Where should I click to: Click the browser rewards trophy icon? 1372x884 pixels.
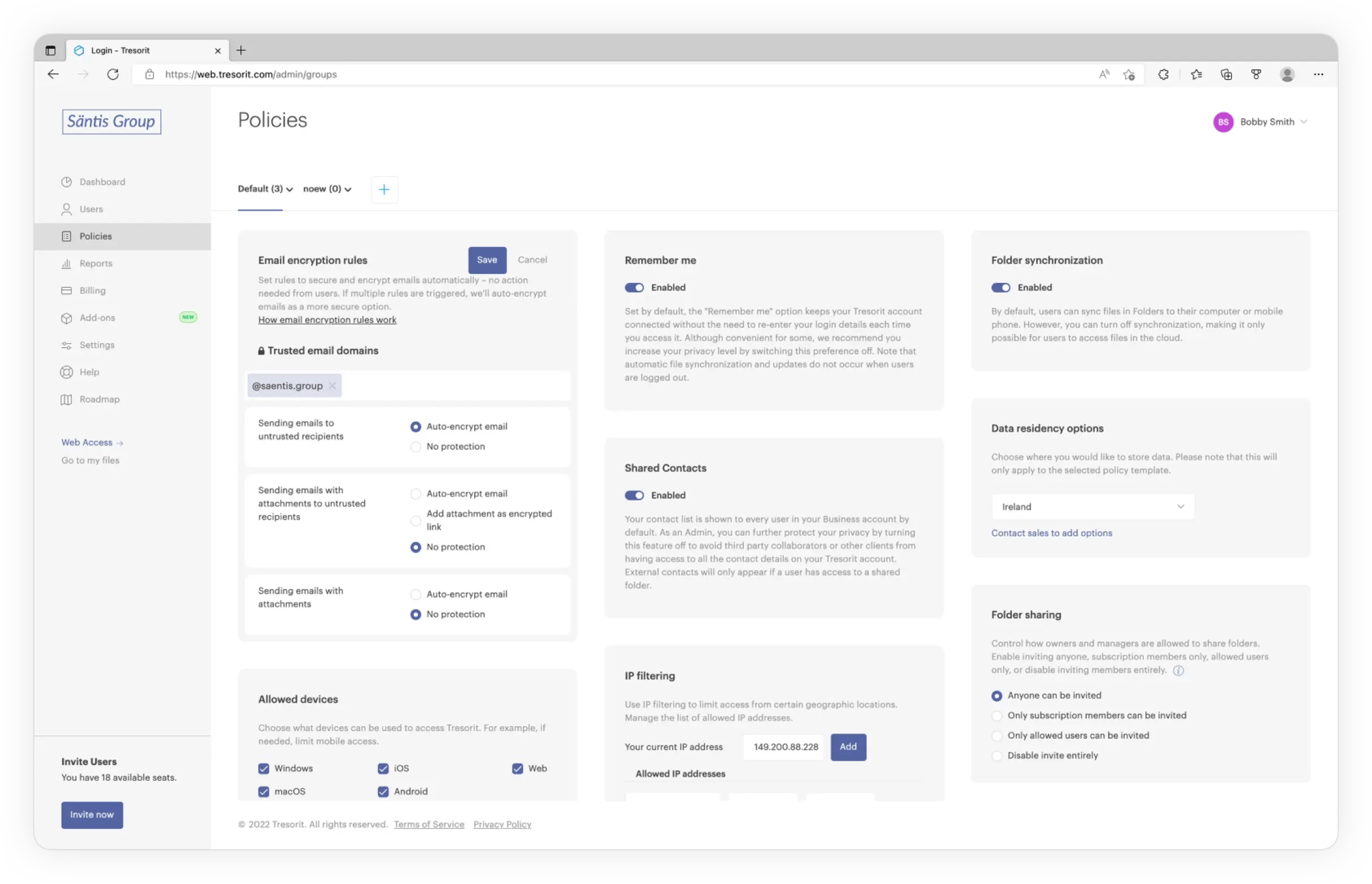point(1256,74)
